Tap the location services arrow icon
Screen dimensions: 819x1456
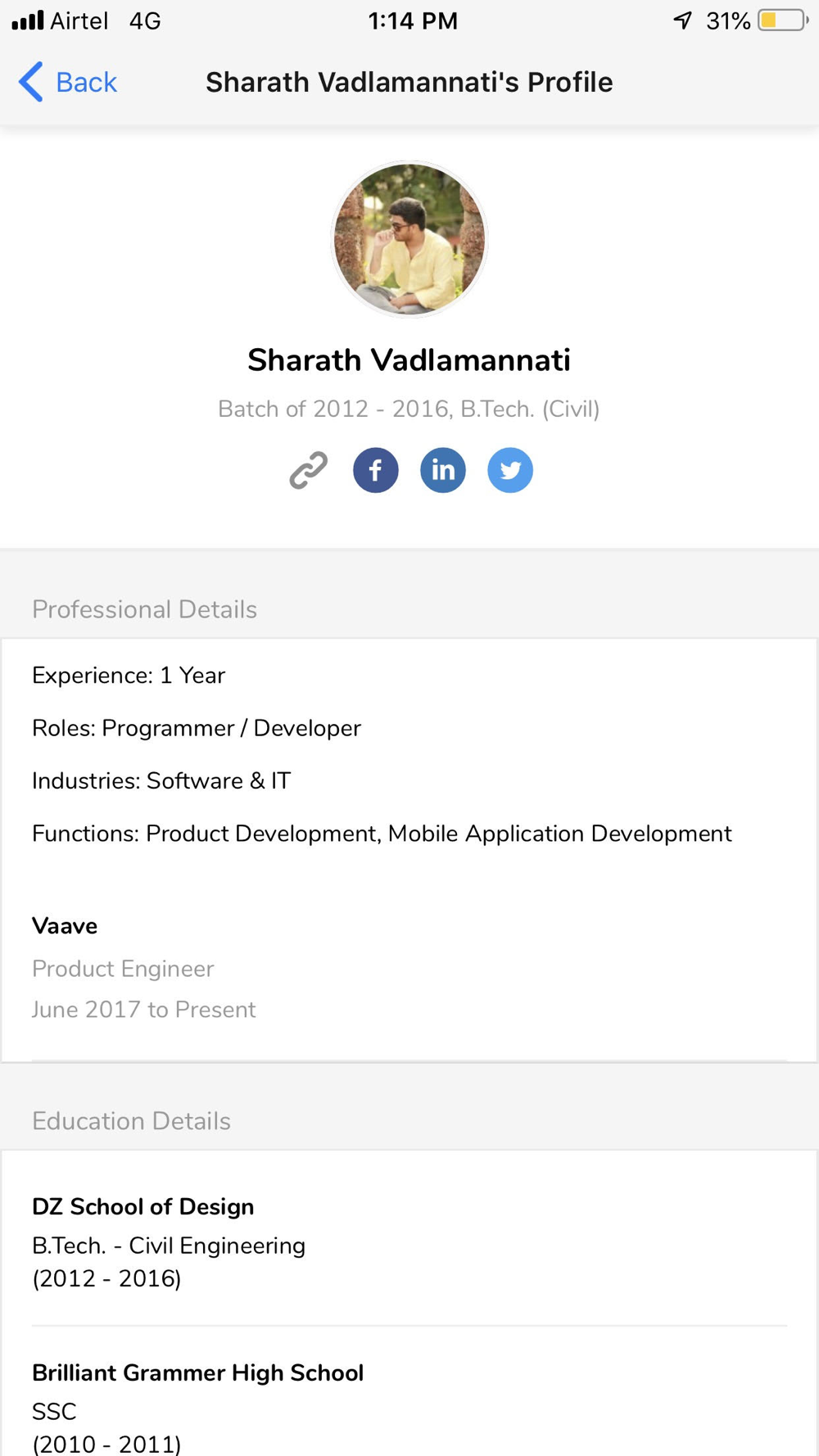683,20
